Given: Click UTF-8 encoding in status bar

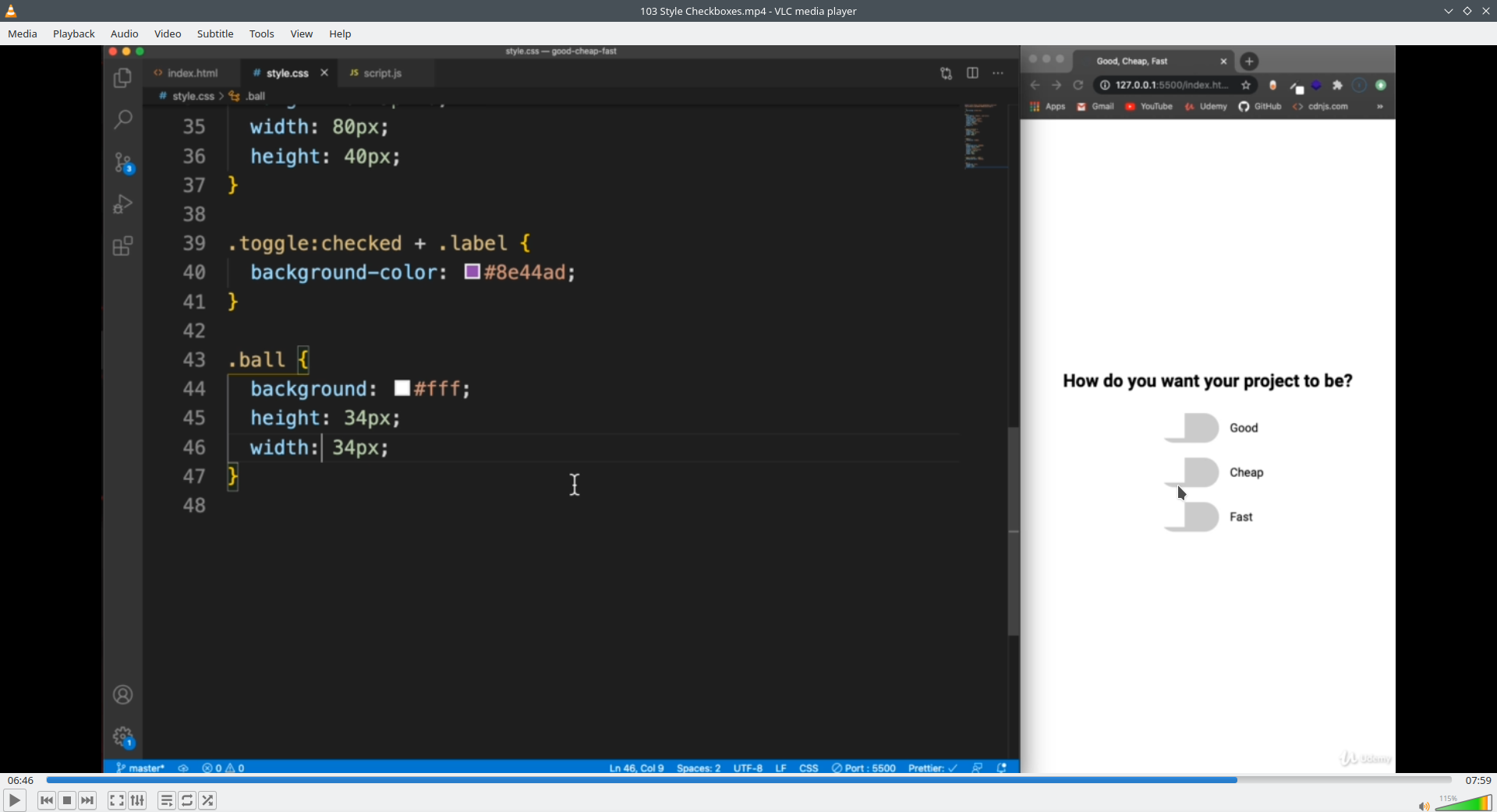Looking at the screenshot, I should click(748, 768).
